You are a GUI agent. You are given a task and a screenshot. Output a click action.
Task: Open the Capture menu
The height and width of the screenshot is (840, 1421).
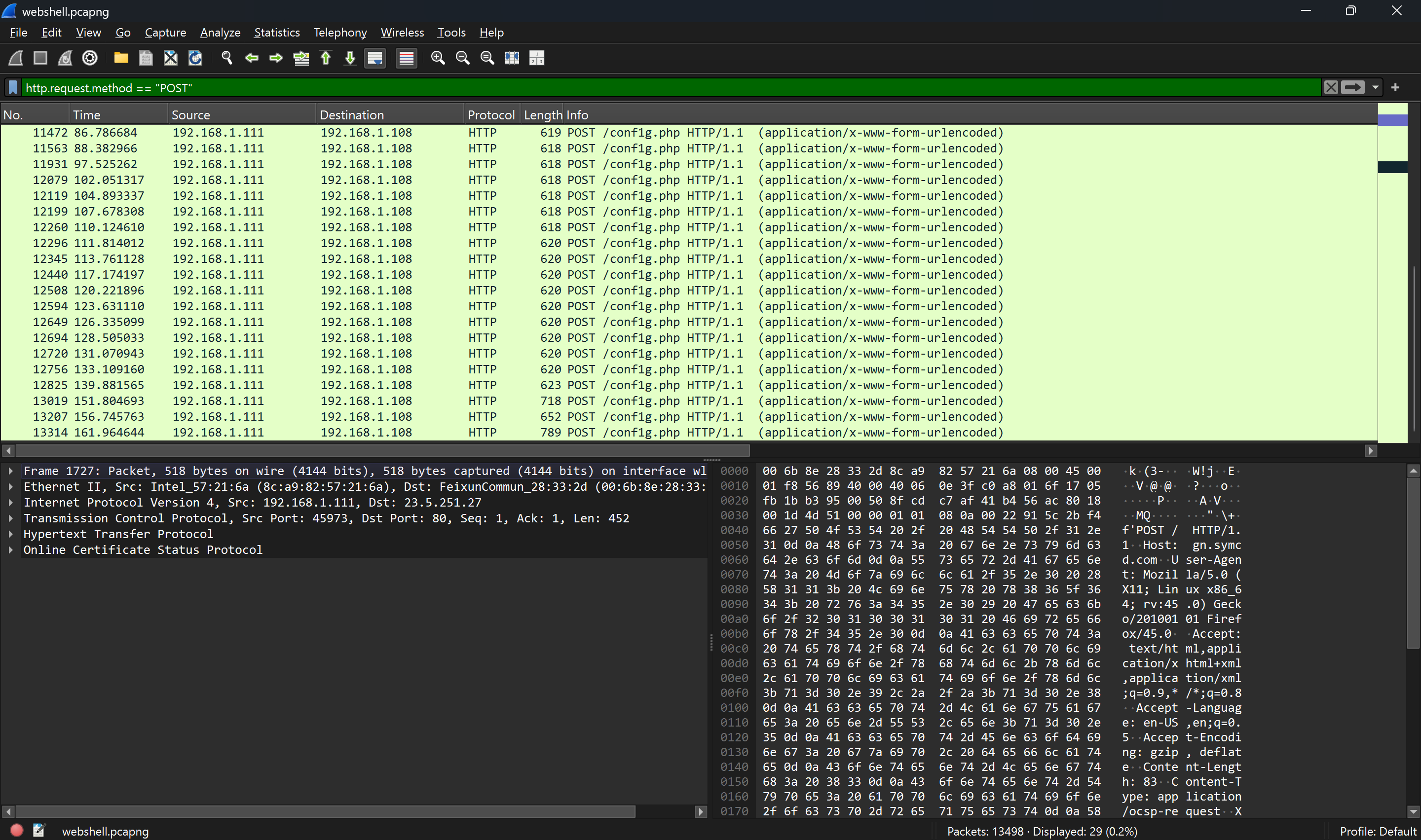pos(165,32)
